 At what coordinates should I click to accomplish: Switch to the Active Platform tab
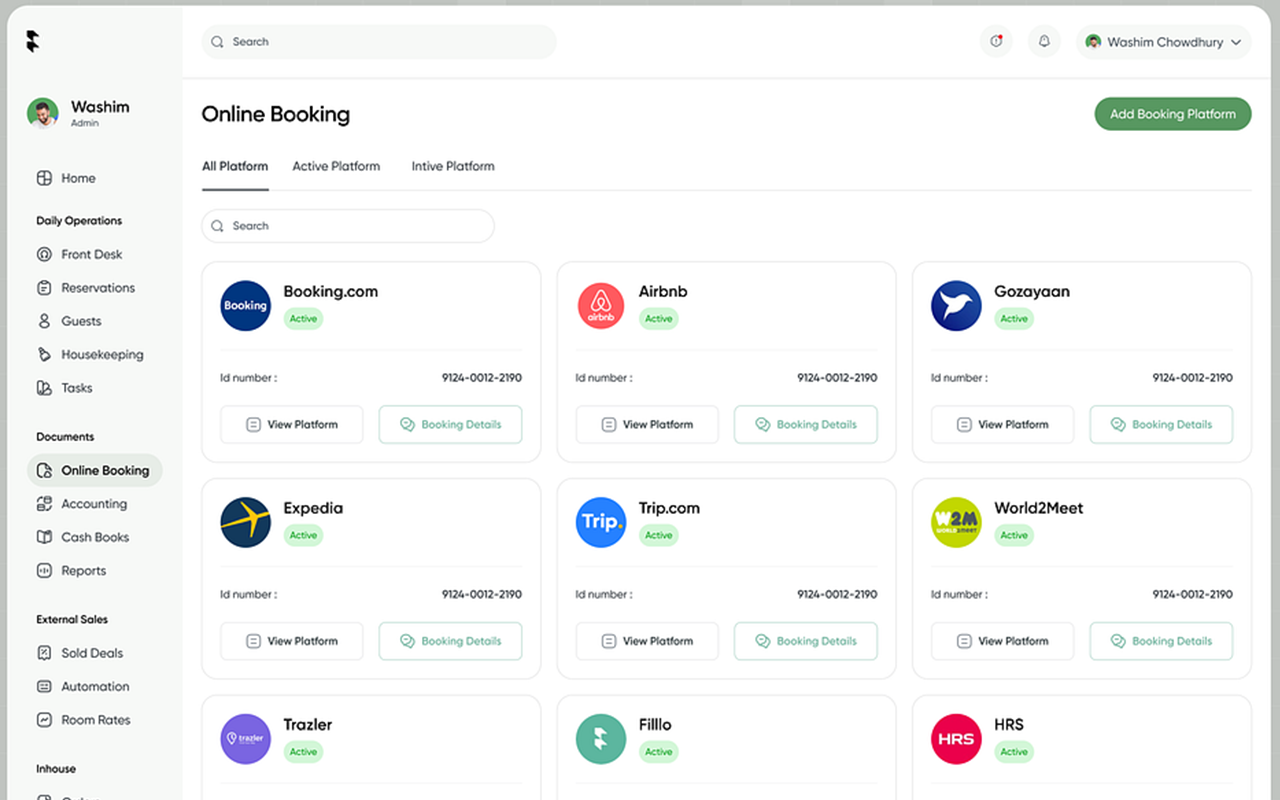(x=336, y=166)
